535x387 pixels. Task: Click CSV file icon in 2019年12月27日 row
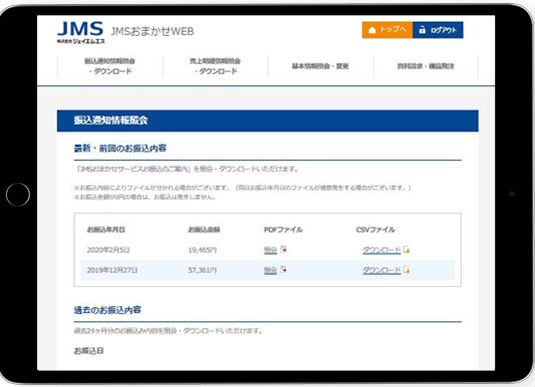(406, 270)
